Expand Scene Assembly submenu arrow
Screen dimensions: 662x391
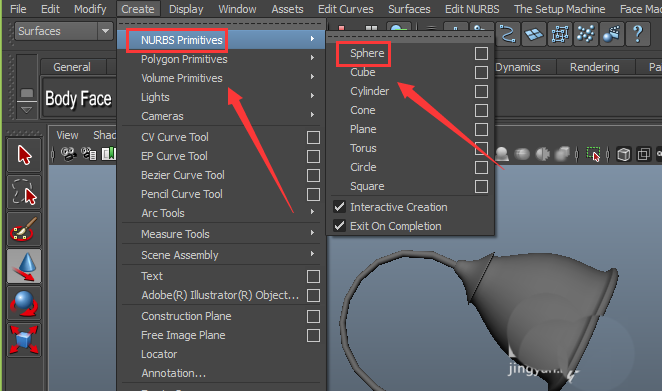pos(312,254)
